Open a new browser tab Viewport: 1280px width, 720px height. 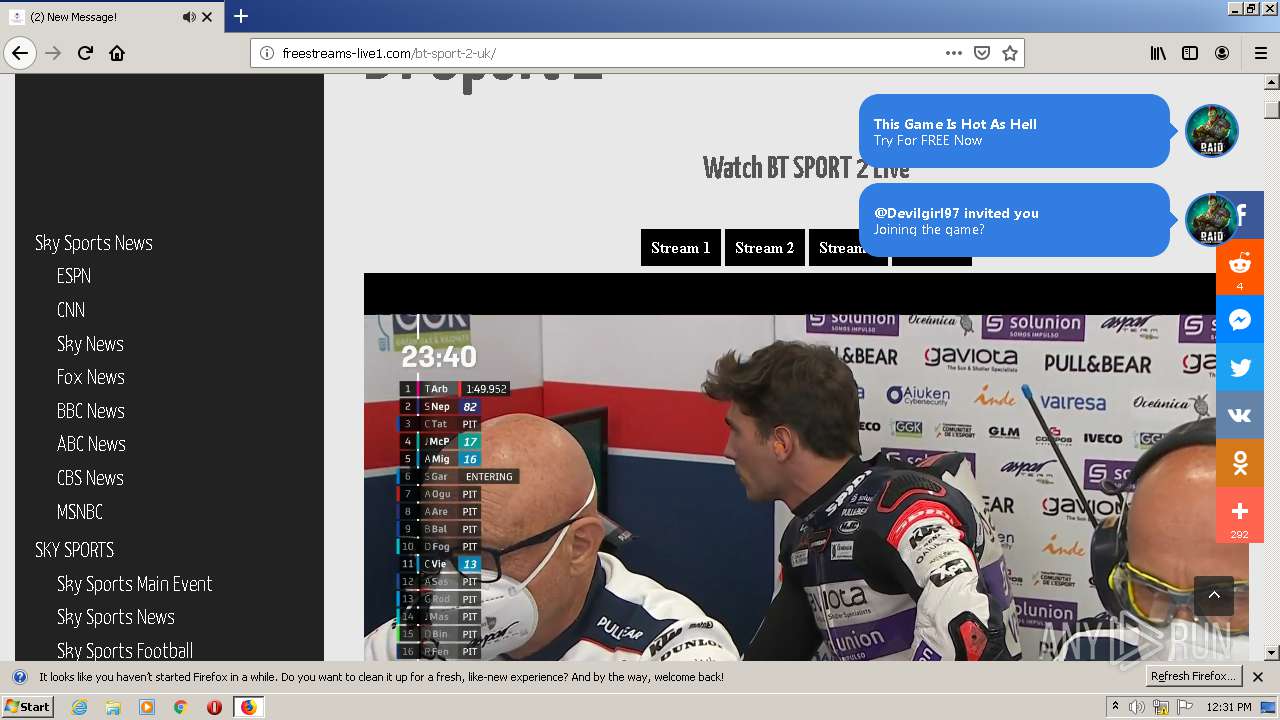pyautogui.click(x=241, y=16)
